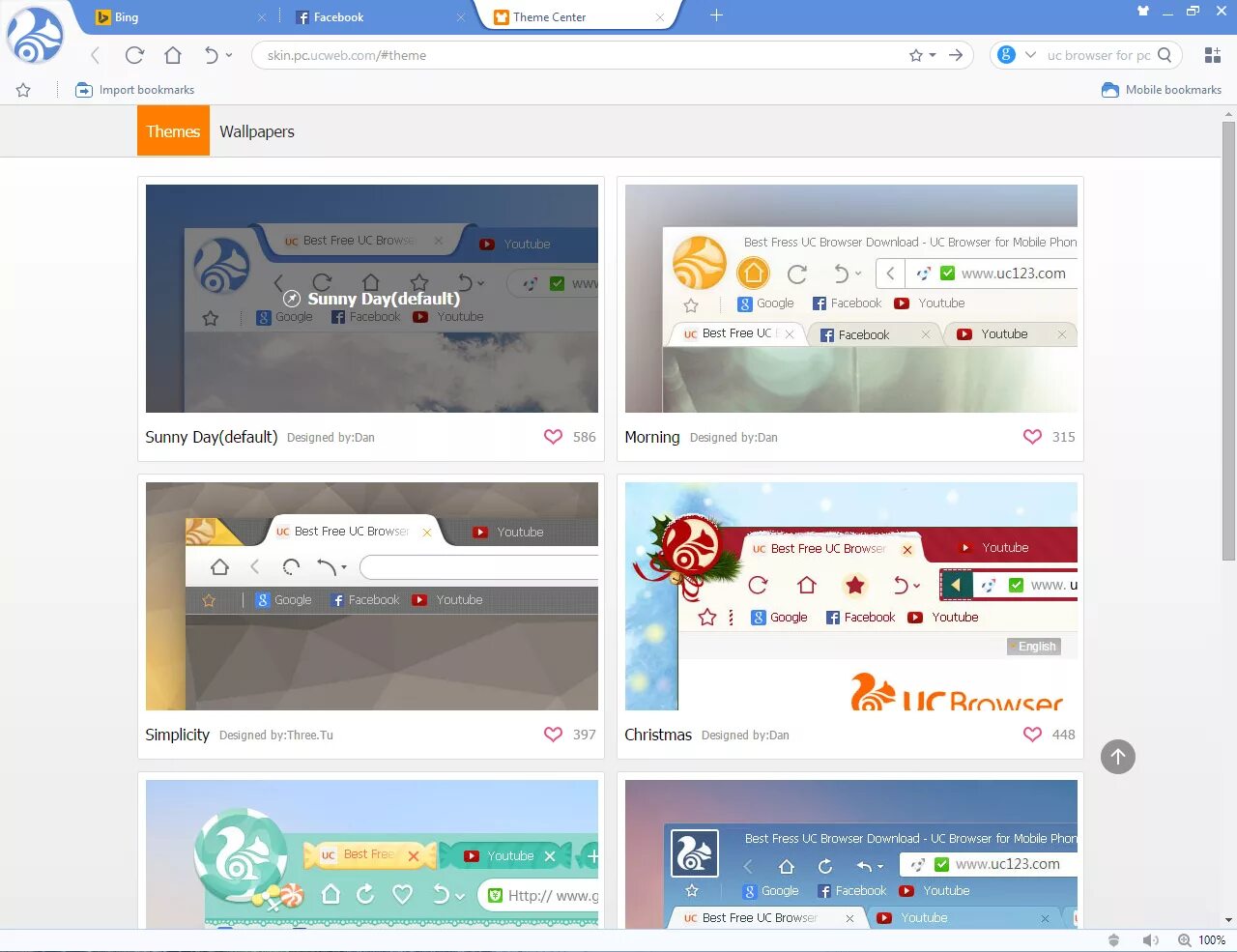This screenshot has width=1237, height=952.
Task: Expand the search engine dropdown chevron
Action: [1030, 55]
